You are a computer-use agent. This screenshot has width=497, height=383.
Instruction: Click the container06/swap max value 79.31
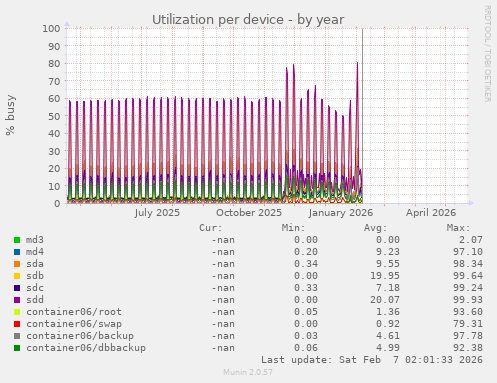click(x=468, y=324)
